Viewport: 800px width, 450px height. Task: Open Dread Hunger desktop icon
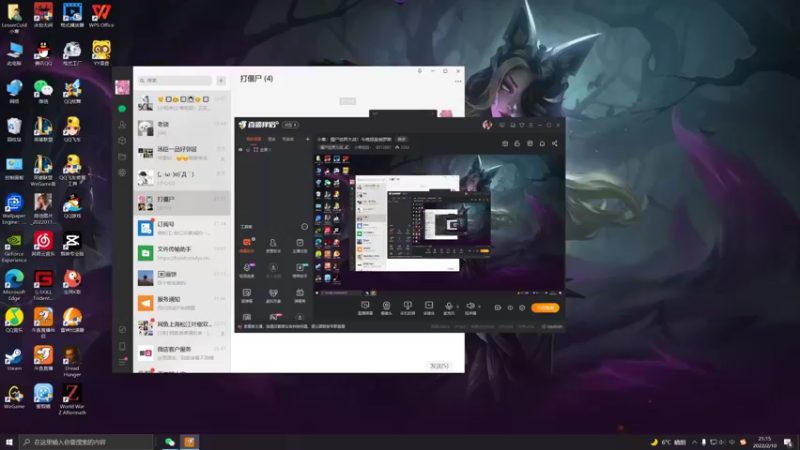(72, 362)
